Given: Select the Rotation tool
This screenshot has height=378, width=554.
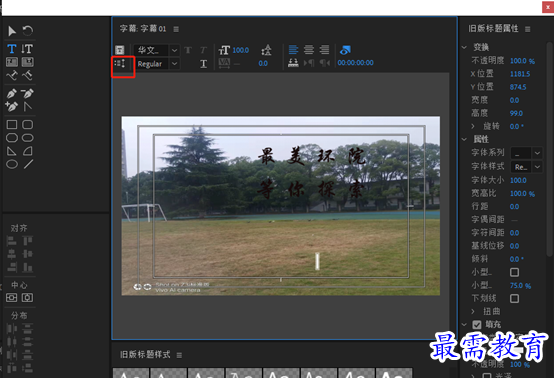Looking at the screenshot, I should 28,31.
